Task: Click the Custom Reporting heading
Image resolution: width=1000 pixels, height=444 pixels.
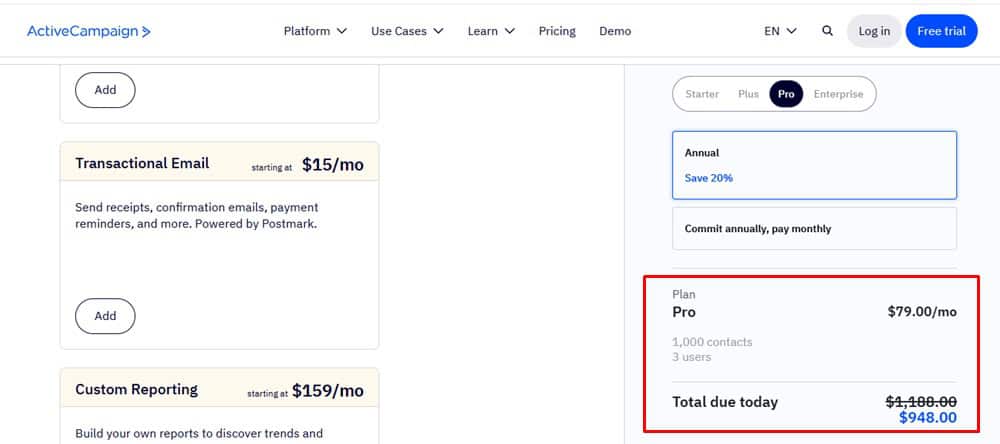Action: tap(136, 389)
